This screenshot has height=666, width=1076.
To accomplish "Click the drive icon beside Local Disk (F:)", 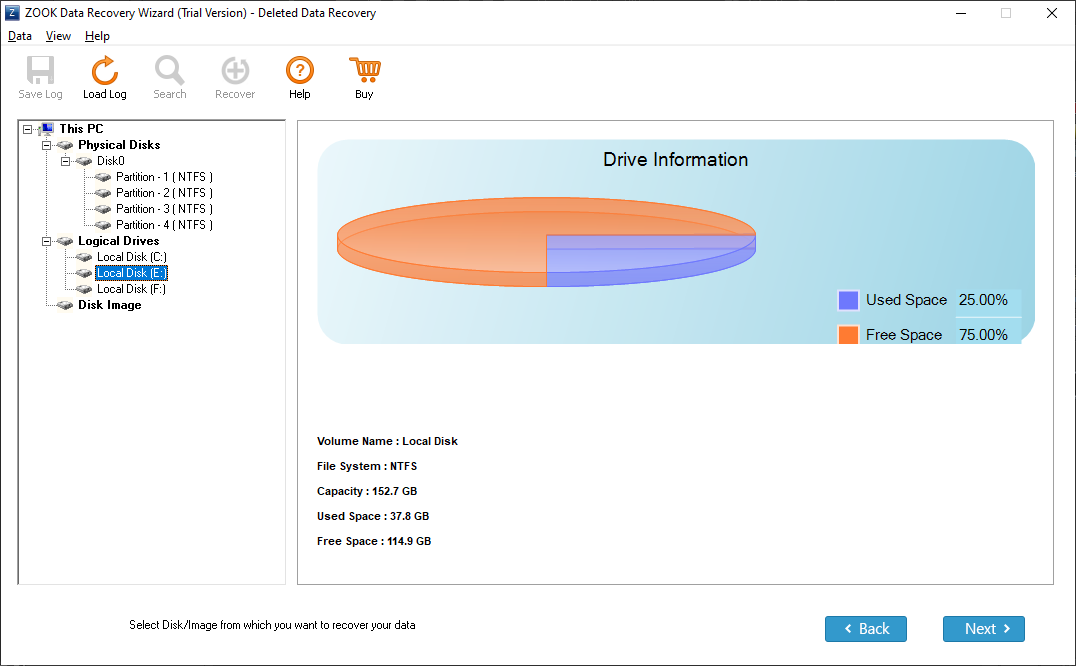I will pos(84,289).
